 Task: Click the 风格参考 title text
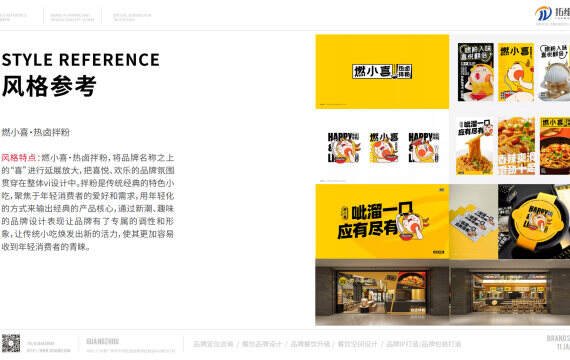(x=49, y=86)
